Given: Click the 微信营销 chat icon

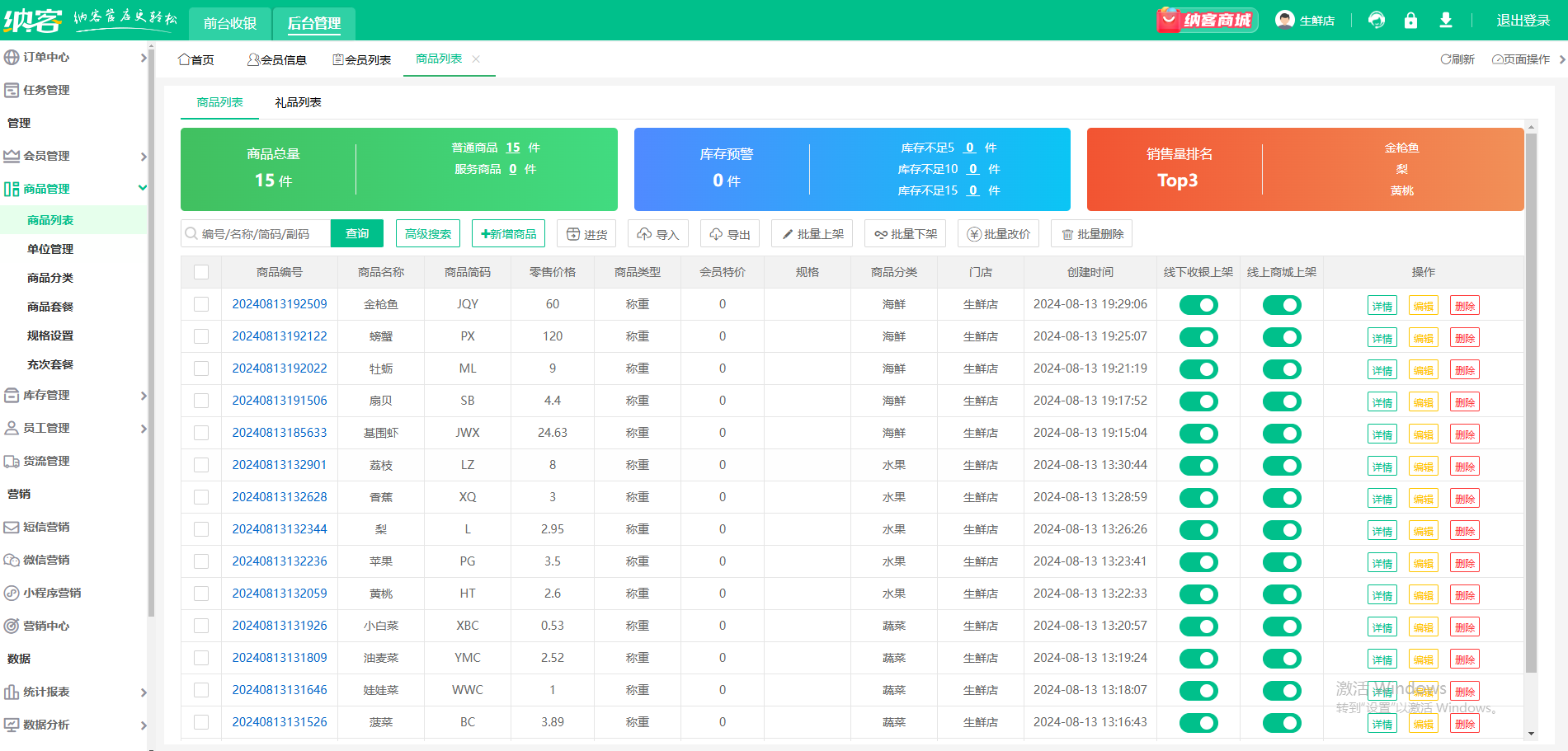Looking at the screenshot, I should [x=12, y=560].
